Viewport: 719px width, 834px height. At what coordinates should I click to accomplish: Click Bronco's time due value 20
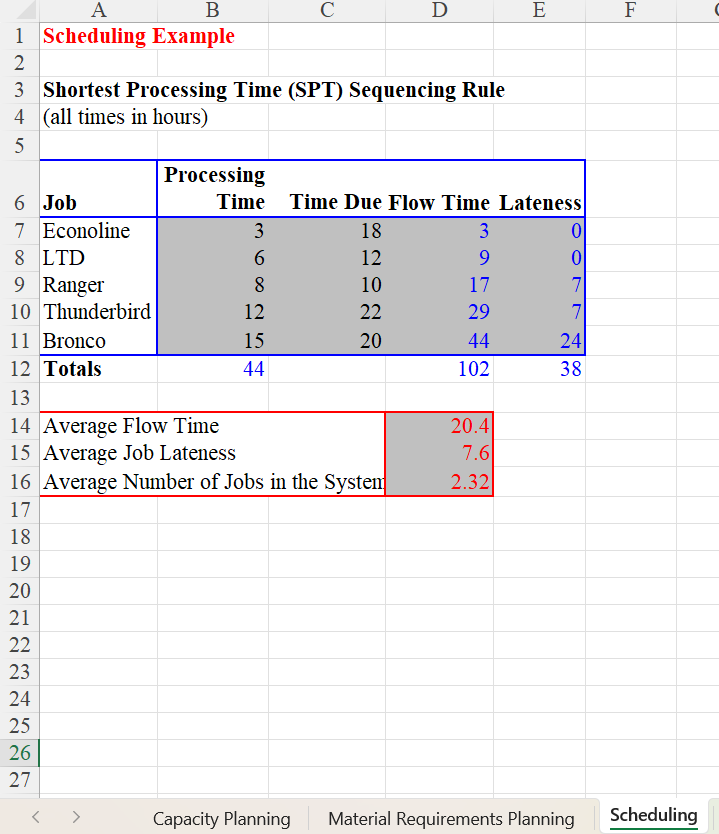[327, 340]
